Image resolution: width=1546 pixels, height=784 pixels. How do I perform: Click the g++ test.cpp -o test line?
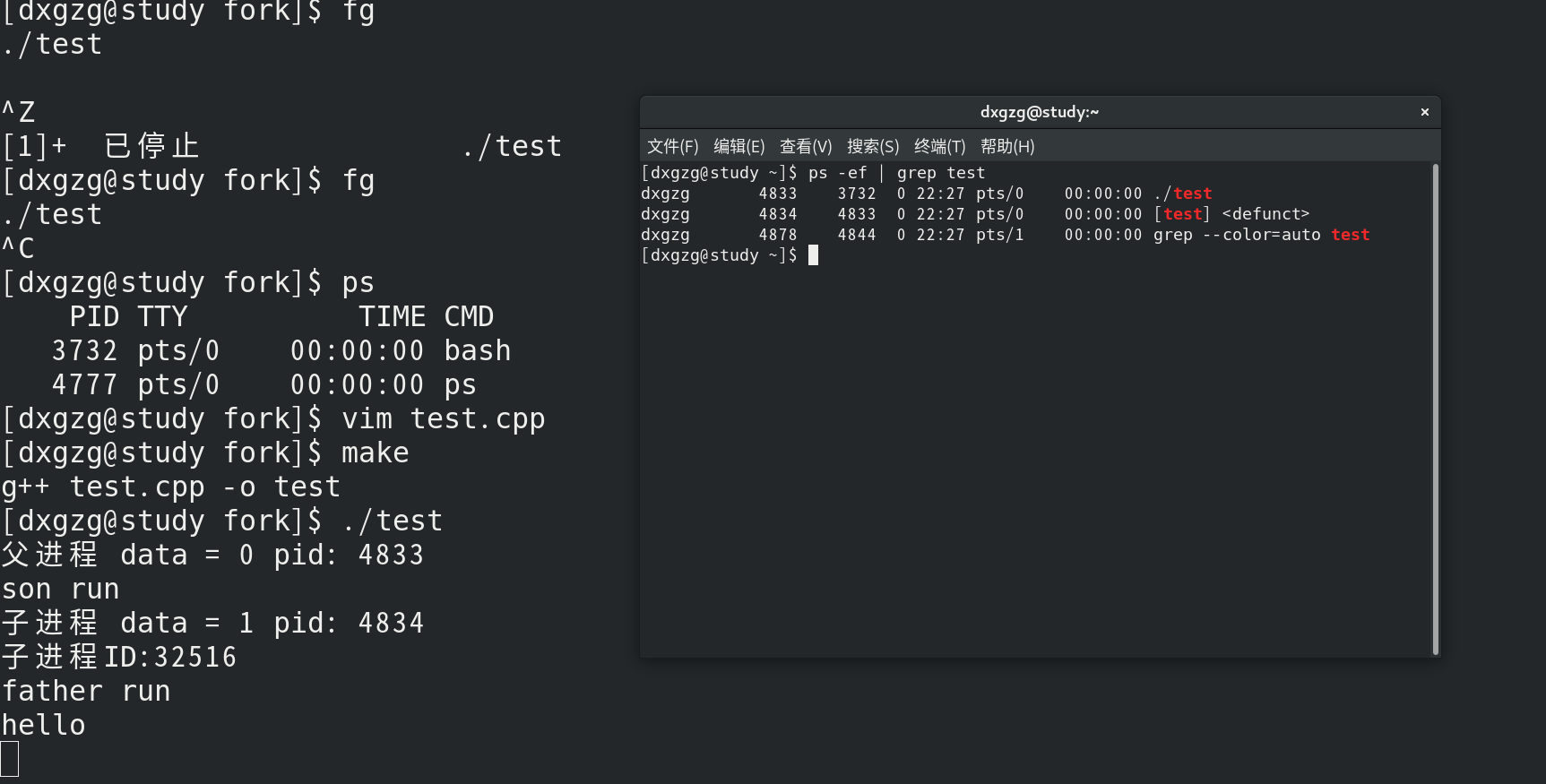pyautogui.click(x=170, y=487)
